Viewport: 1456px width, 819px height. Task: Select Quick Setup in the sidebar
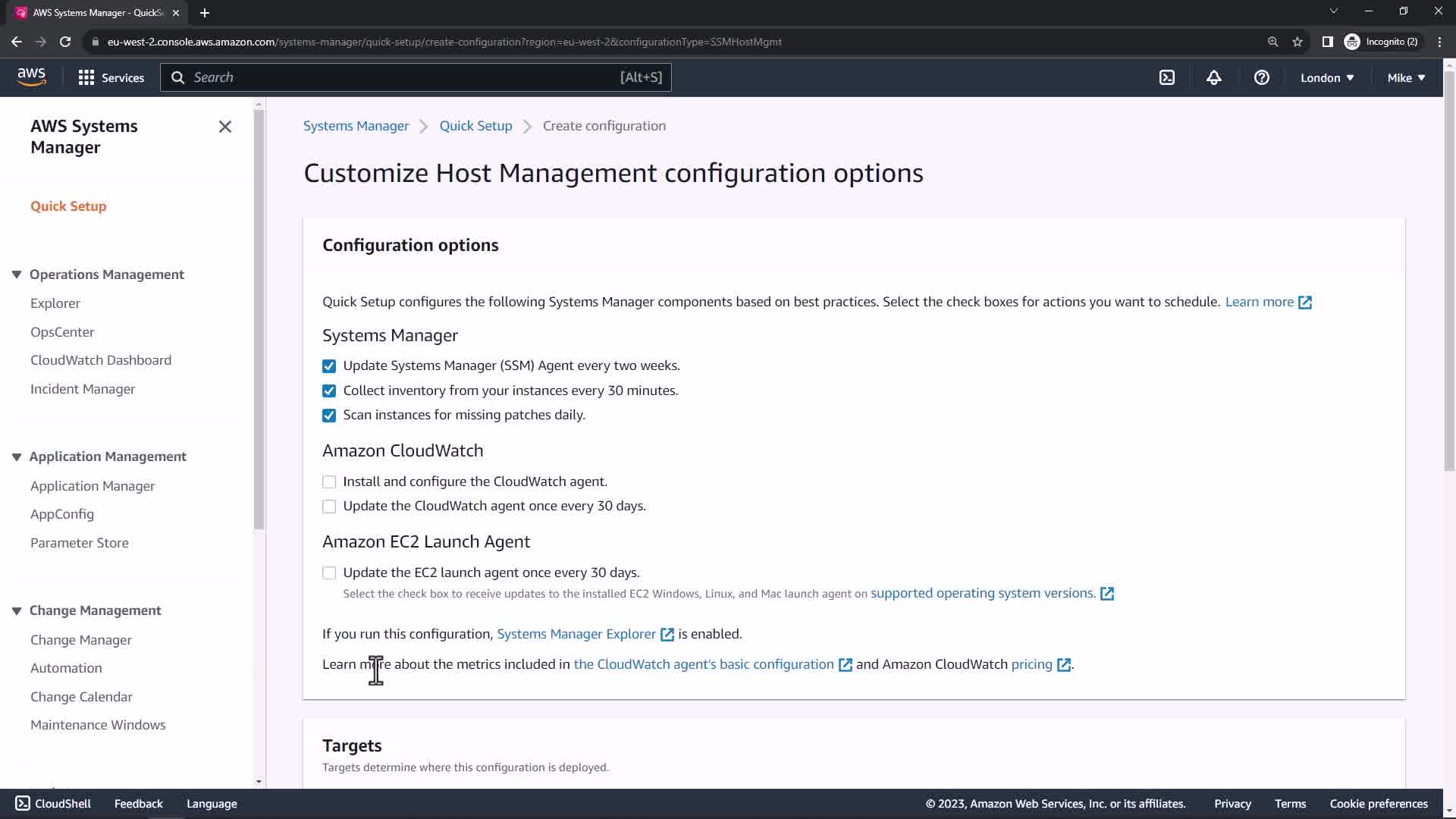click(68, 206)
